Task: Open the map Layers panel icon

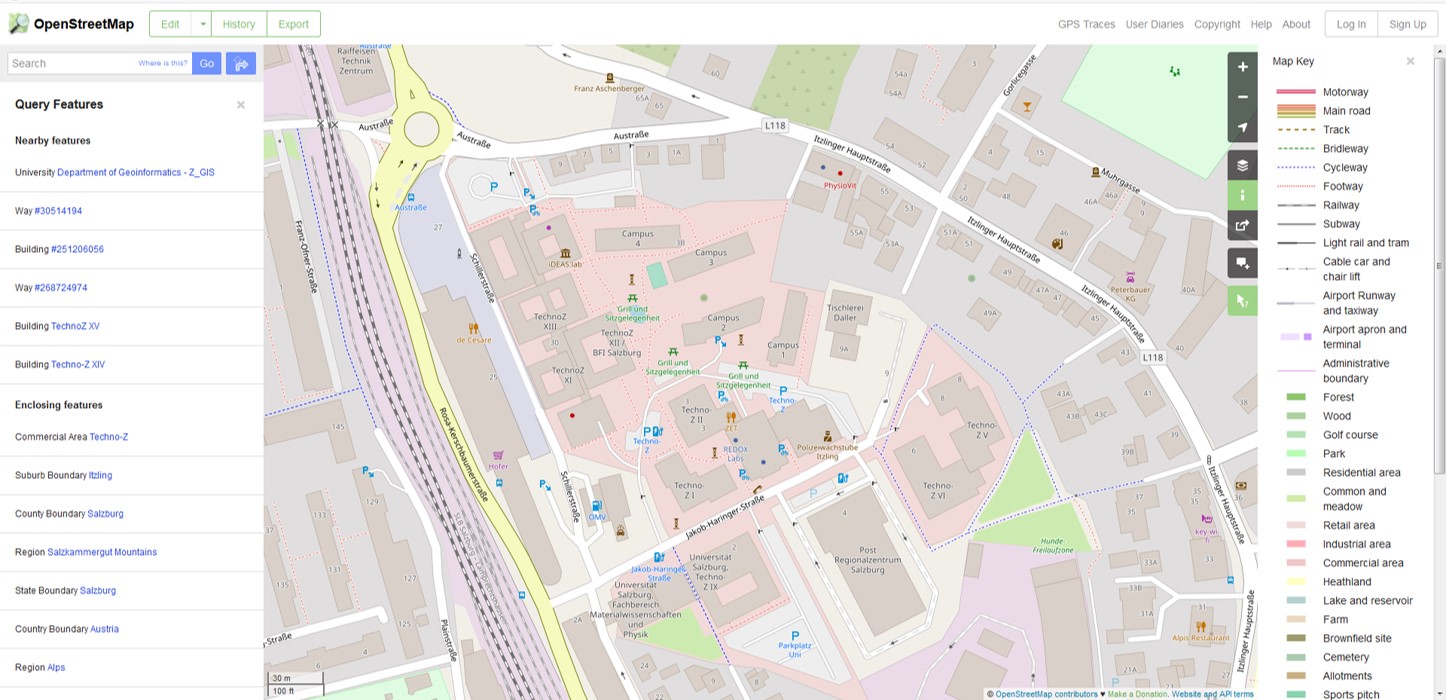Action: [x=1242, y=165]
